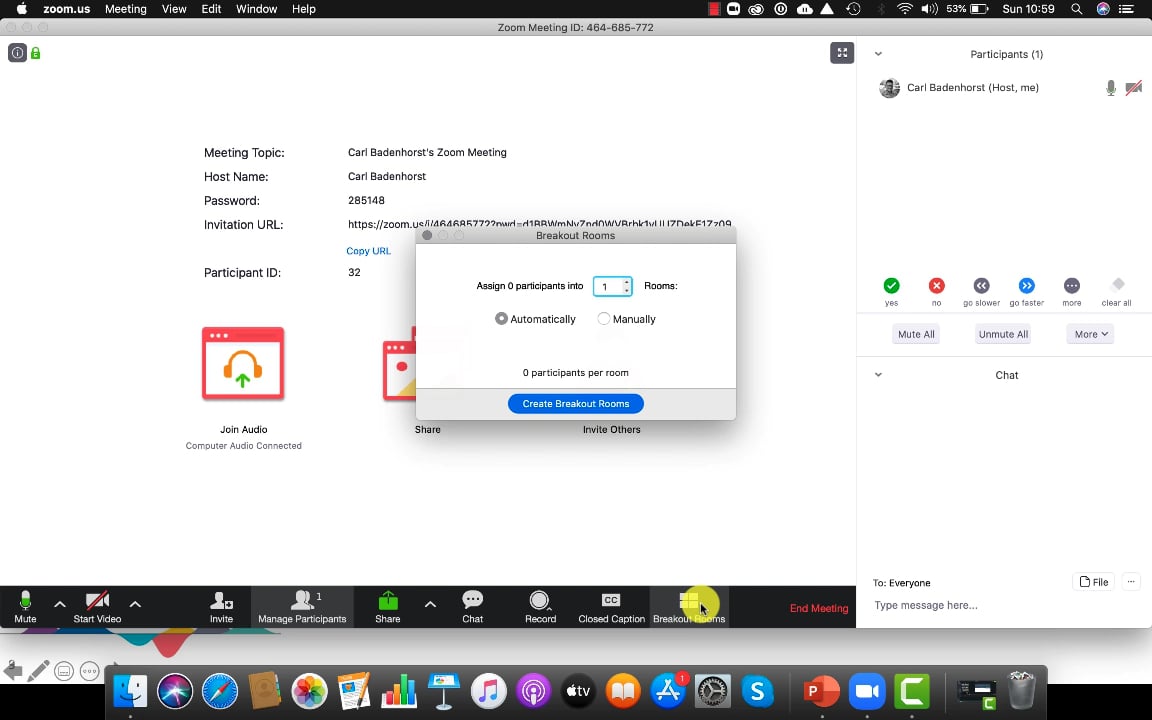1152x720 pixels.
Task: Toggle Carl Badenhorst's video in participant list
Action: pyautogui.click(x=1134, y=88)
